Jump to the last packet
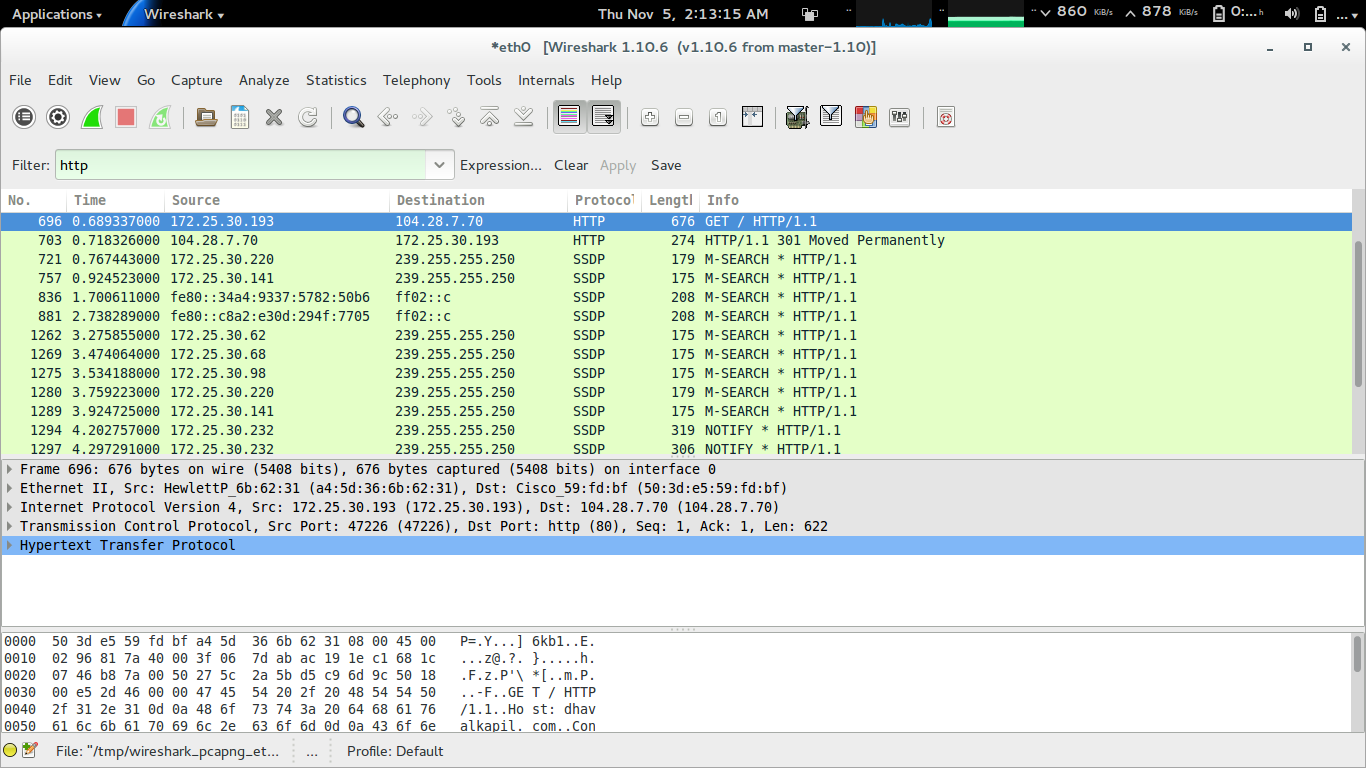 pos(524,117)
